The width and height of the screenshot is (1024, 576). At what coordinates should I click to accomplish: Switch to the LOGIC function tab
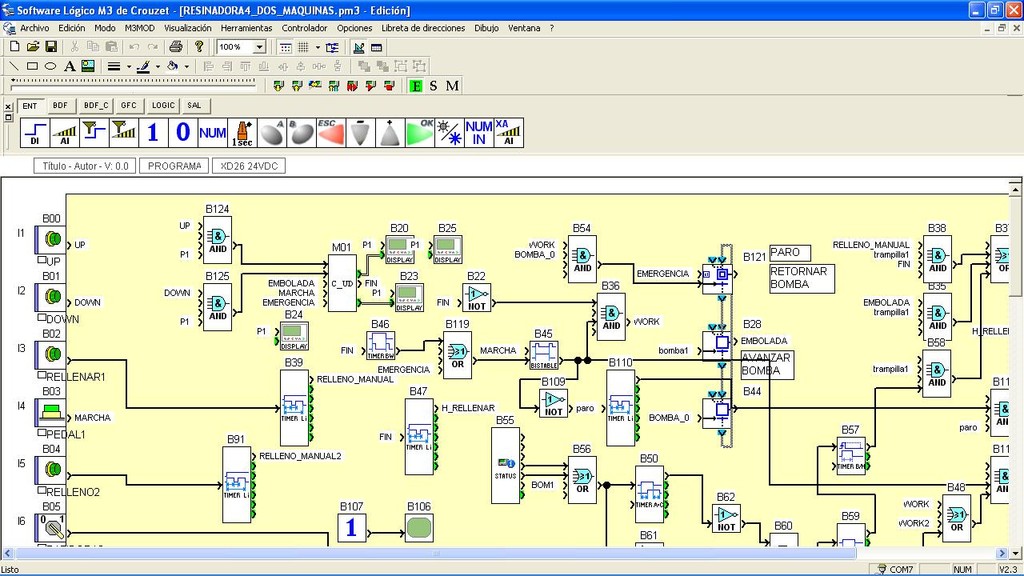click(163, 105)
